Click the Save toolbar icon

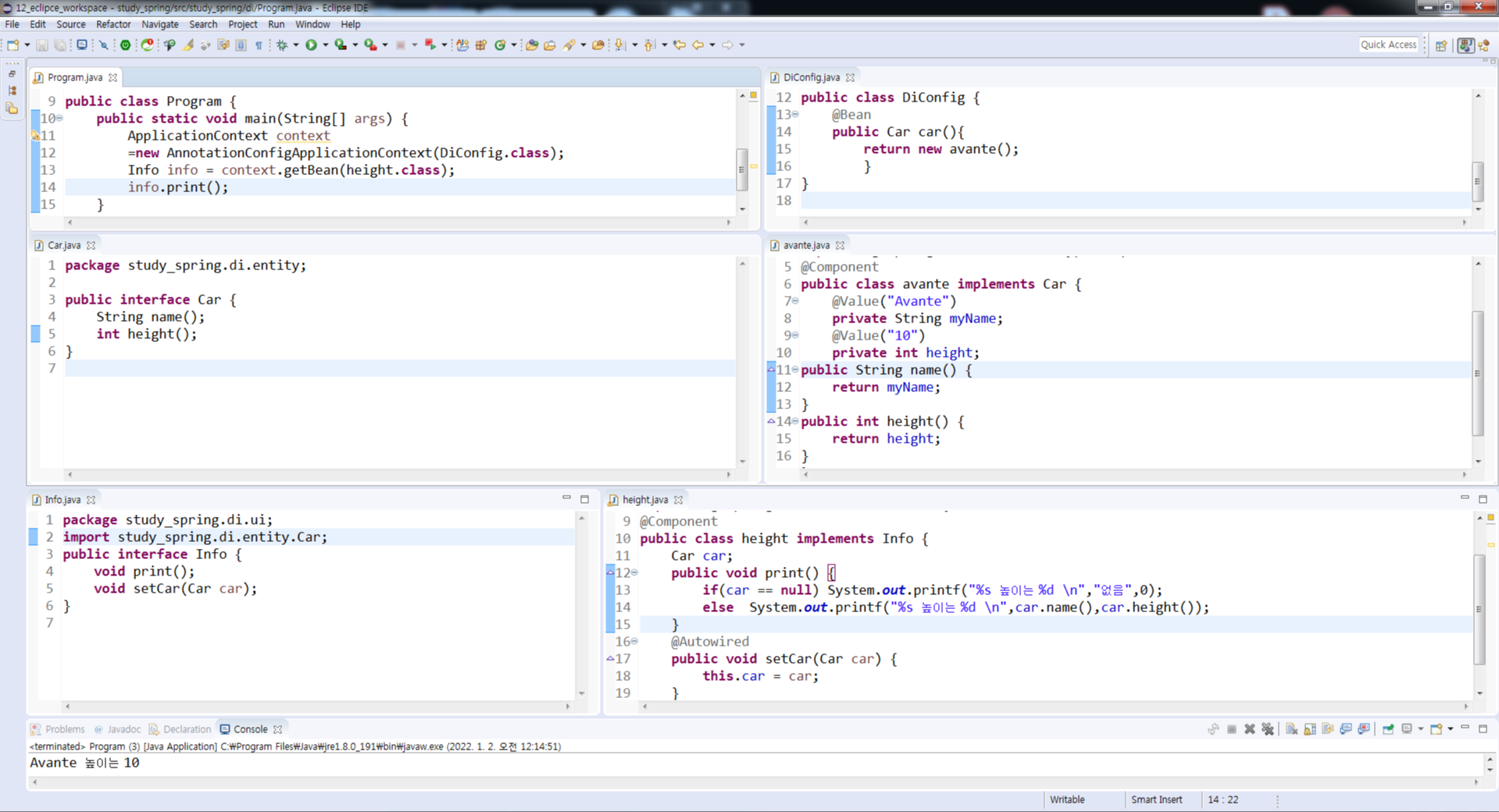pos(42,45)
